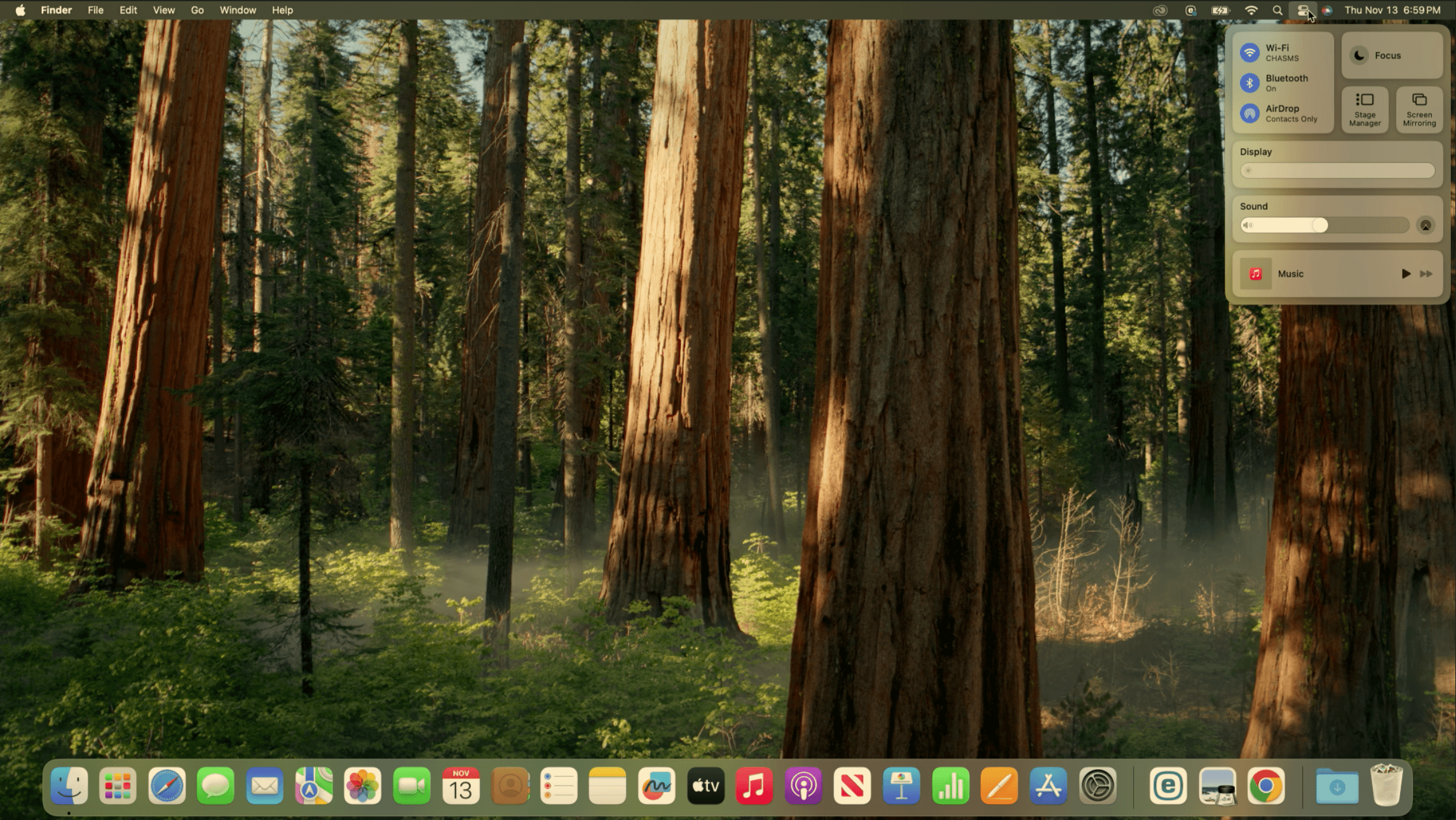Open the Screen Mirroring tile
The image size is (1456, 820).
pyautogui.click(x=1419, y=109)
